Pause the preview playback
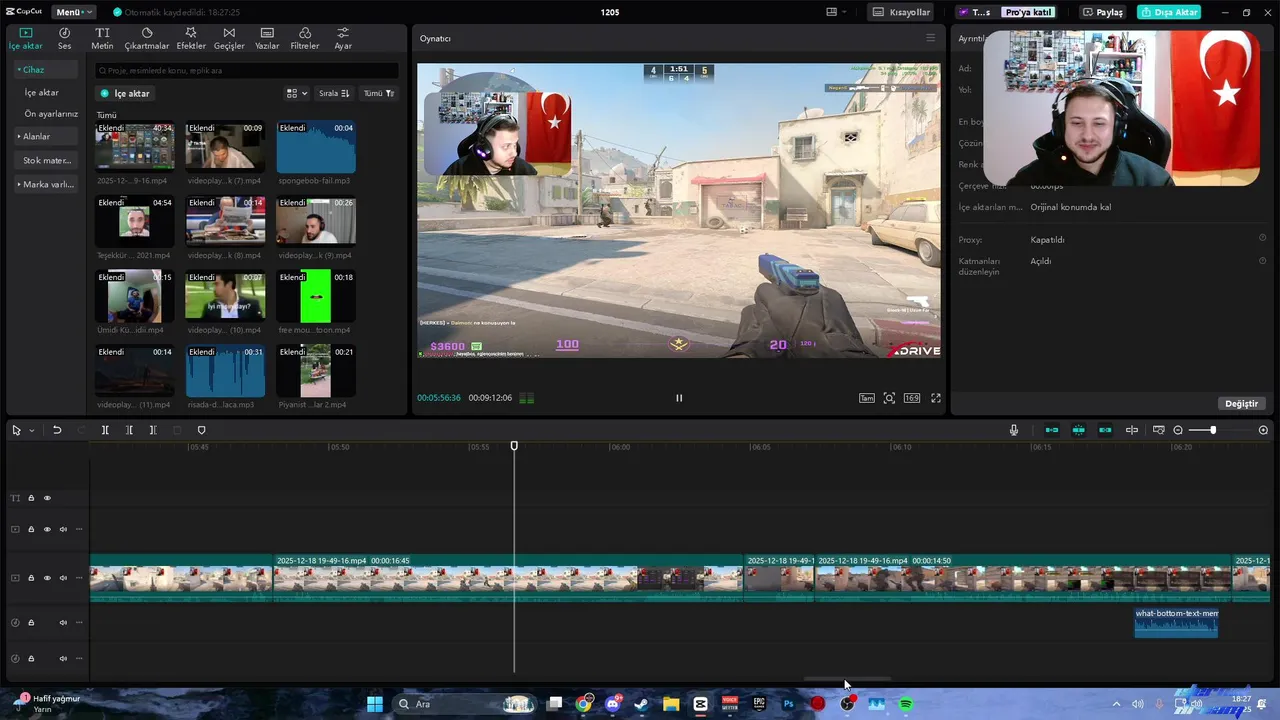Viewport: 1280px width, 720px height. [x=679, y=398]
